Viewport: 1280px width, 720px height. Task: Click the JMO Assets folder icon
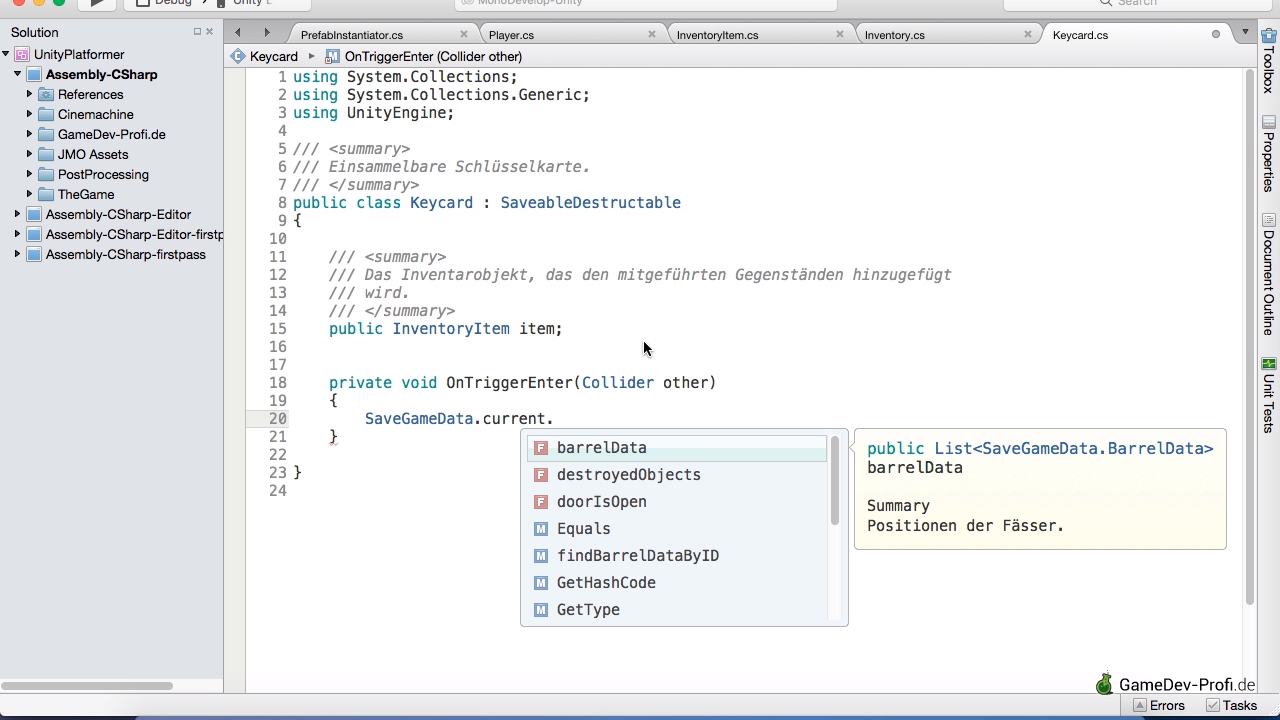tap(46, 154)
